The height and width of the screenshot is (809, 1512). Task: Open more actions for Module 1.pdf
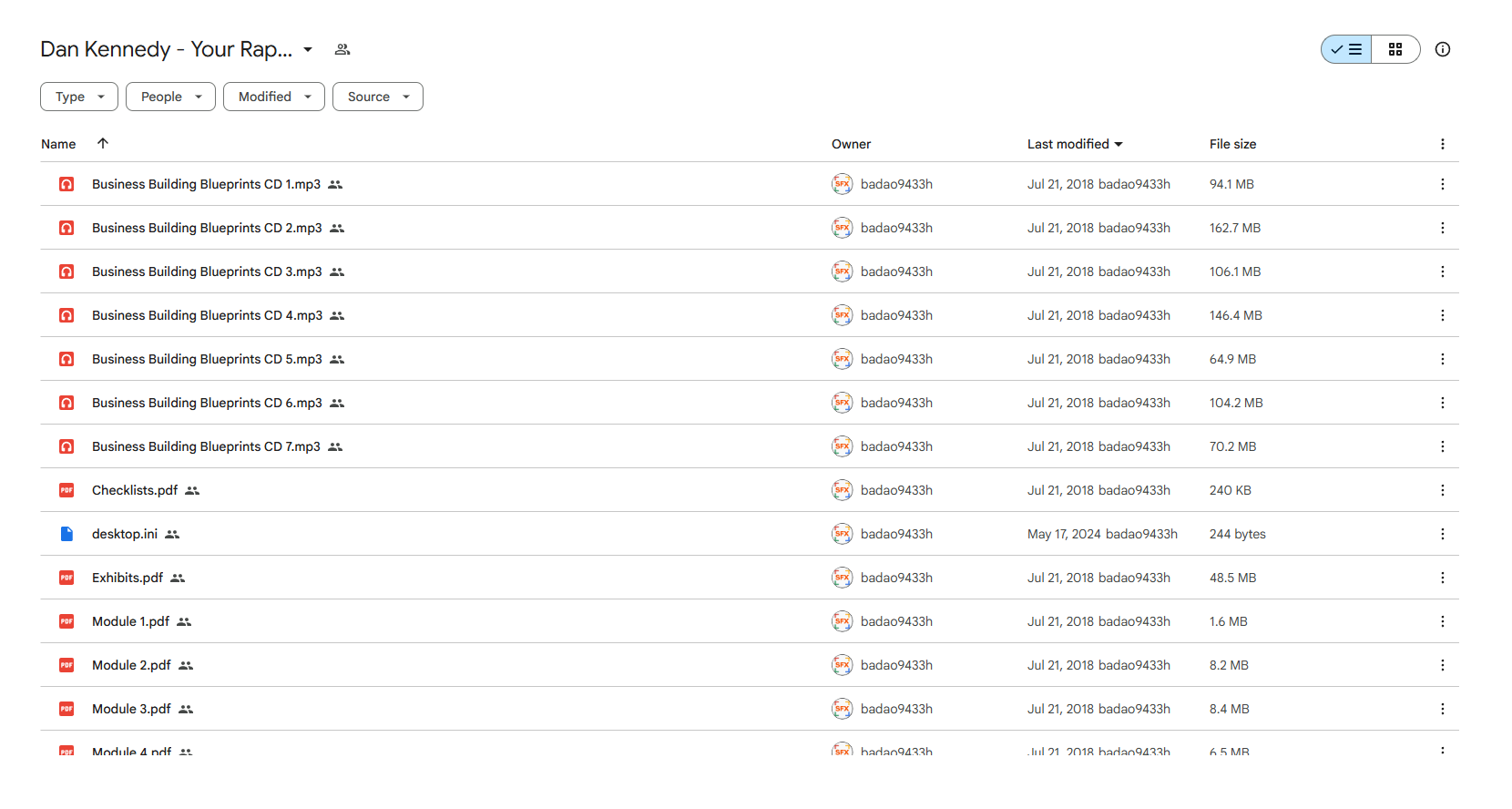coord(1443,621)
